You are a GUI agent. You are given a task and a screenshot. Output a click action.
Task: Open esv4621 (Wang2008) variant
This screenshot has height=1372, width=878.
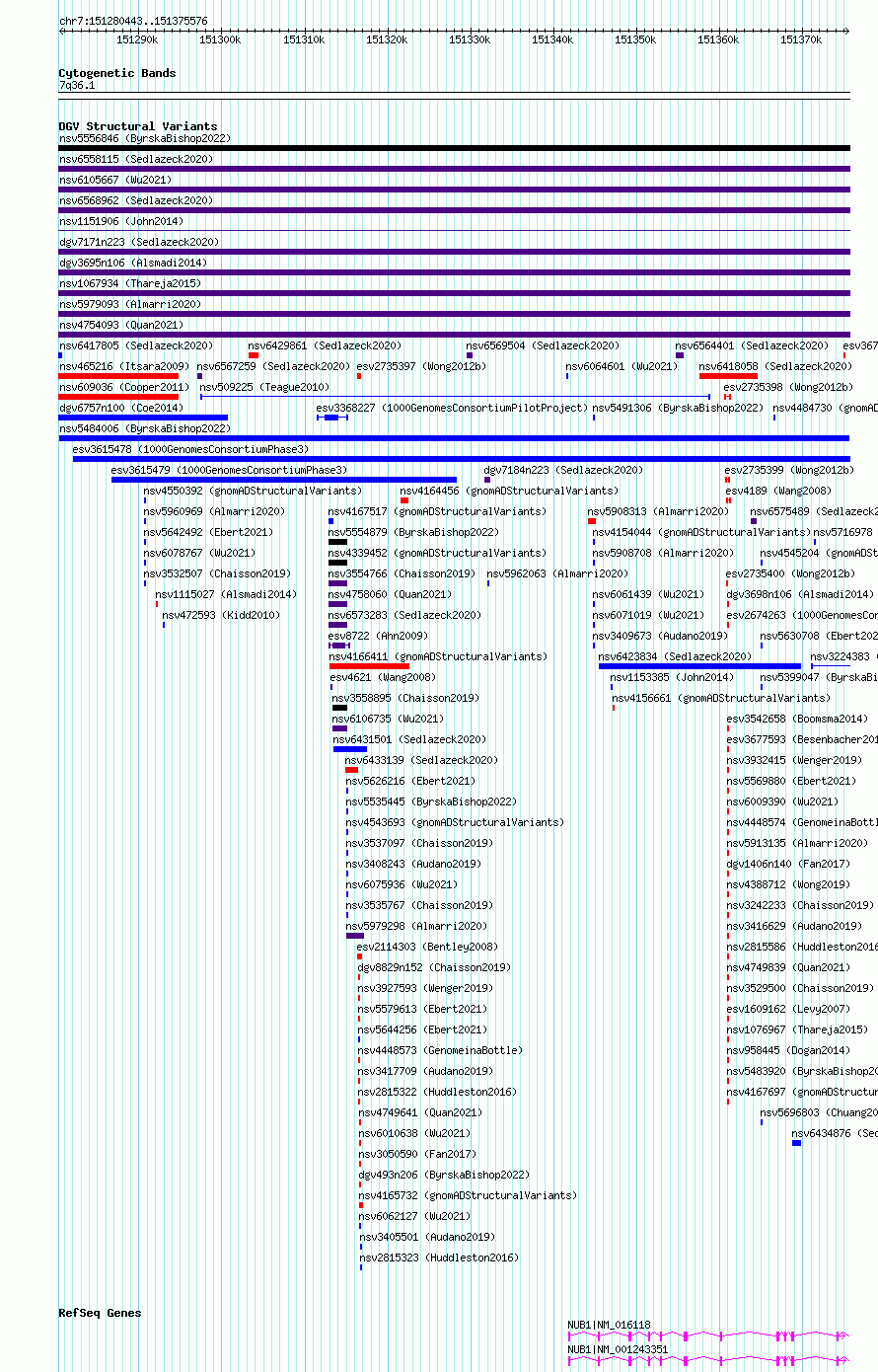pyautogui.click(x=383, y=678)
